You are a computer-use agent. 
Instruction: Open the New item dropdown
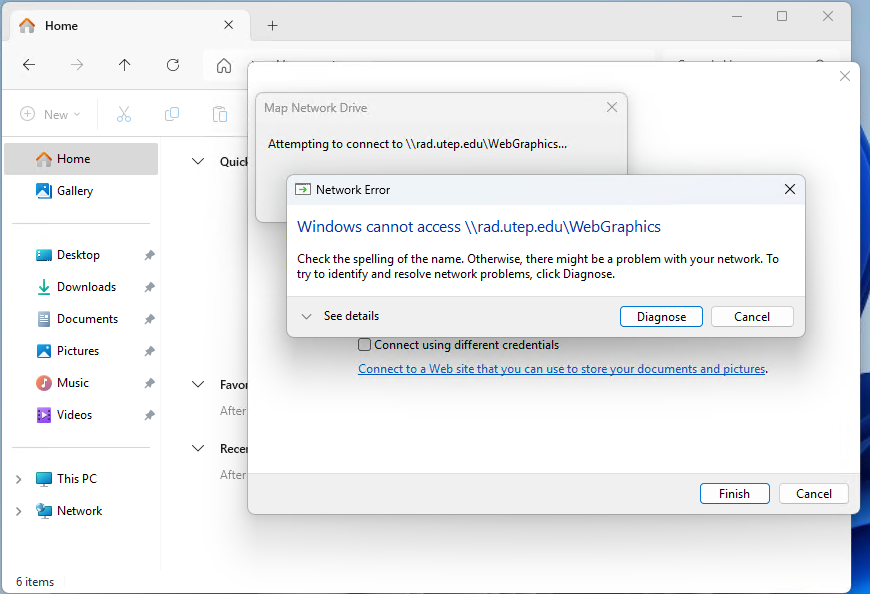pos(50,114)
